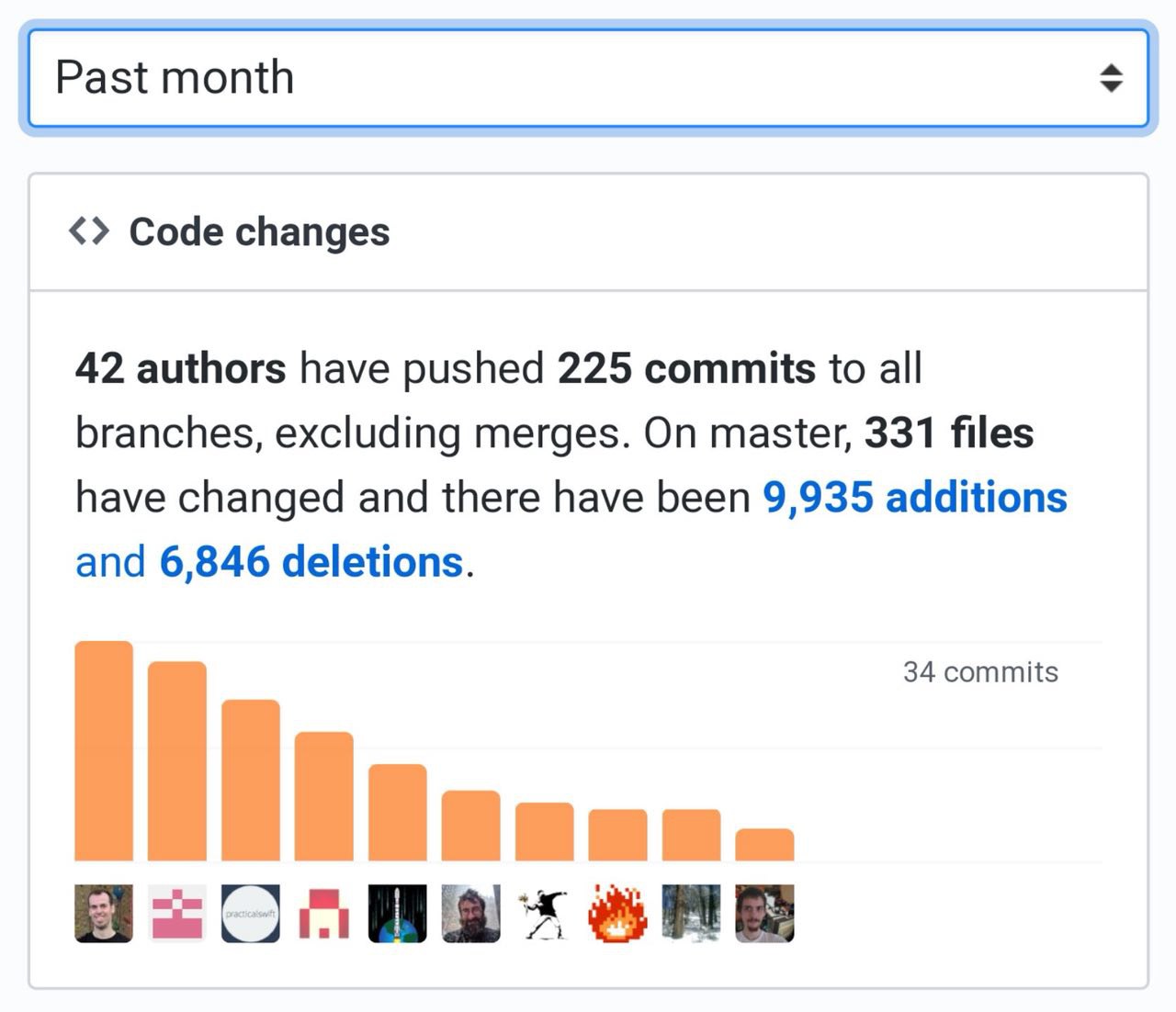The image size is (1176, 1012).
Task: Click the rocket launch avatar
Action: pyautogui.click(x=398, y=913)
